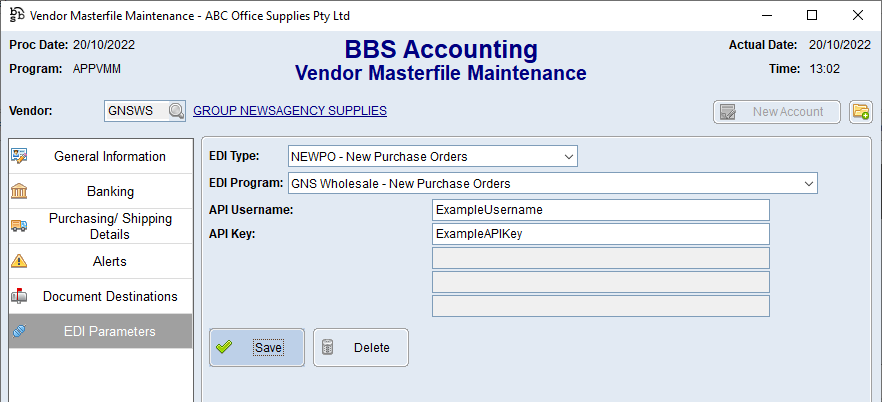Screen dimensions: 882x402
Task: Open the Alerts section
Action: (x=109, y=261)
